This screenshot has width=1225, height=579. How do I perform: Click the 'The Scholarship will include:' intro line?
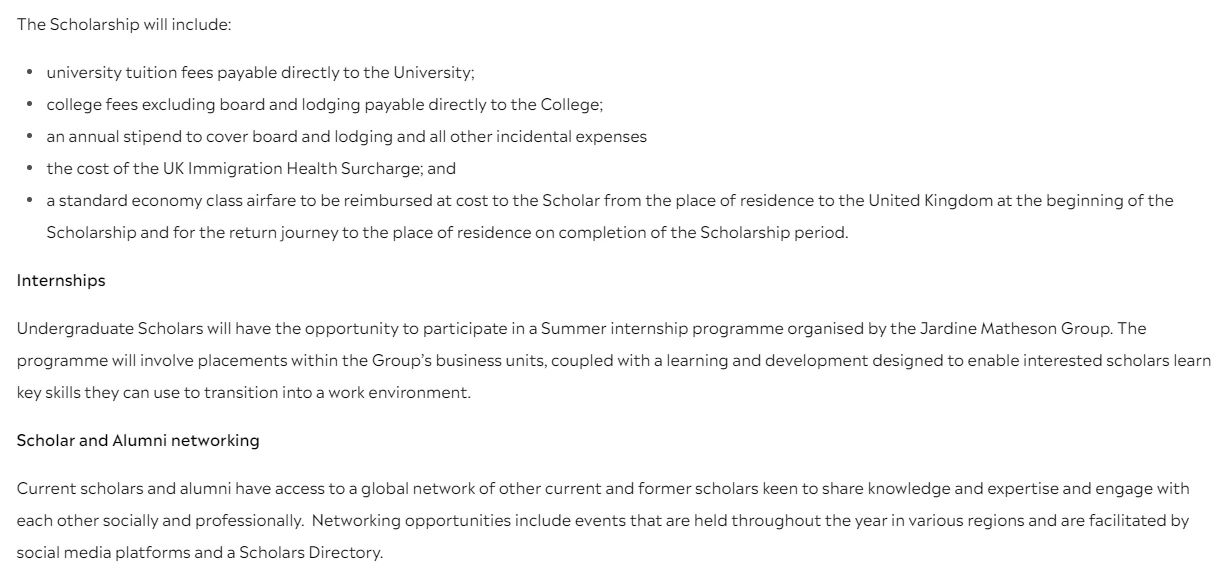tap(124, 24)
